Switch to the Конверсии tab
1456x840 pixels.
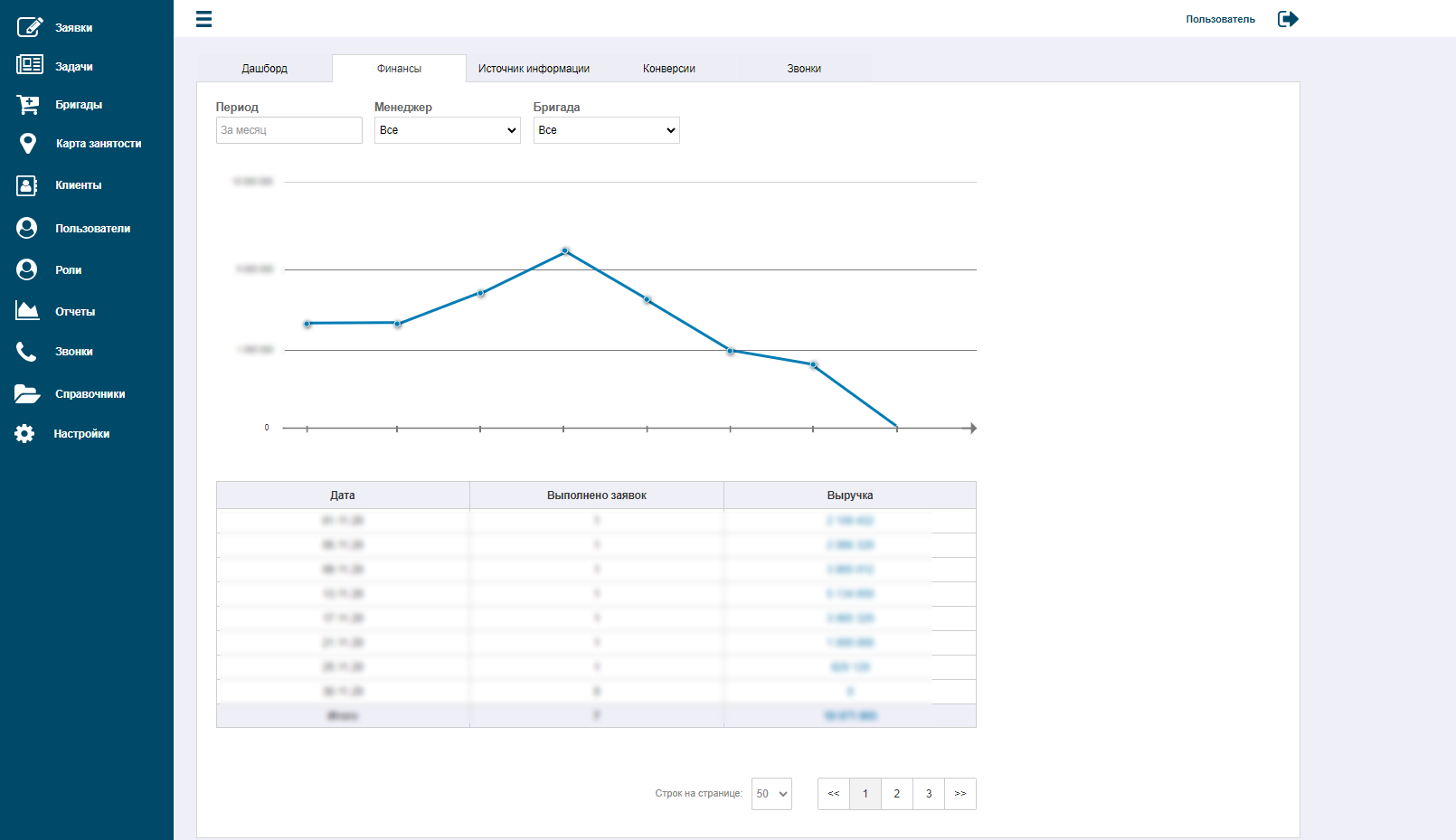[669, 69]
